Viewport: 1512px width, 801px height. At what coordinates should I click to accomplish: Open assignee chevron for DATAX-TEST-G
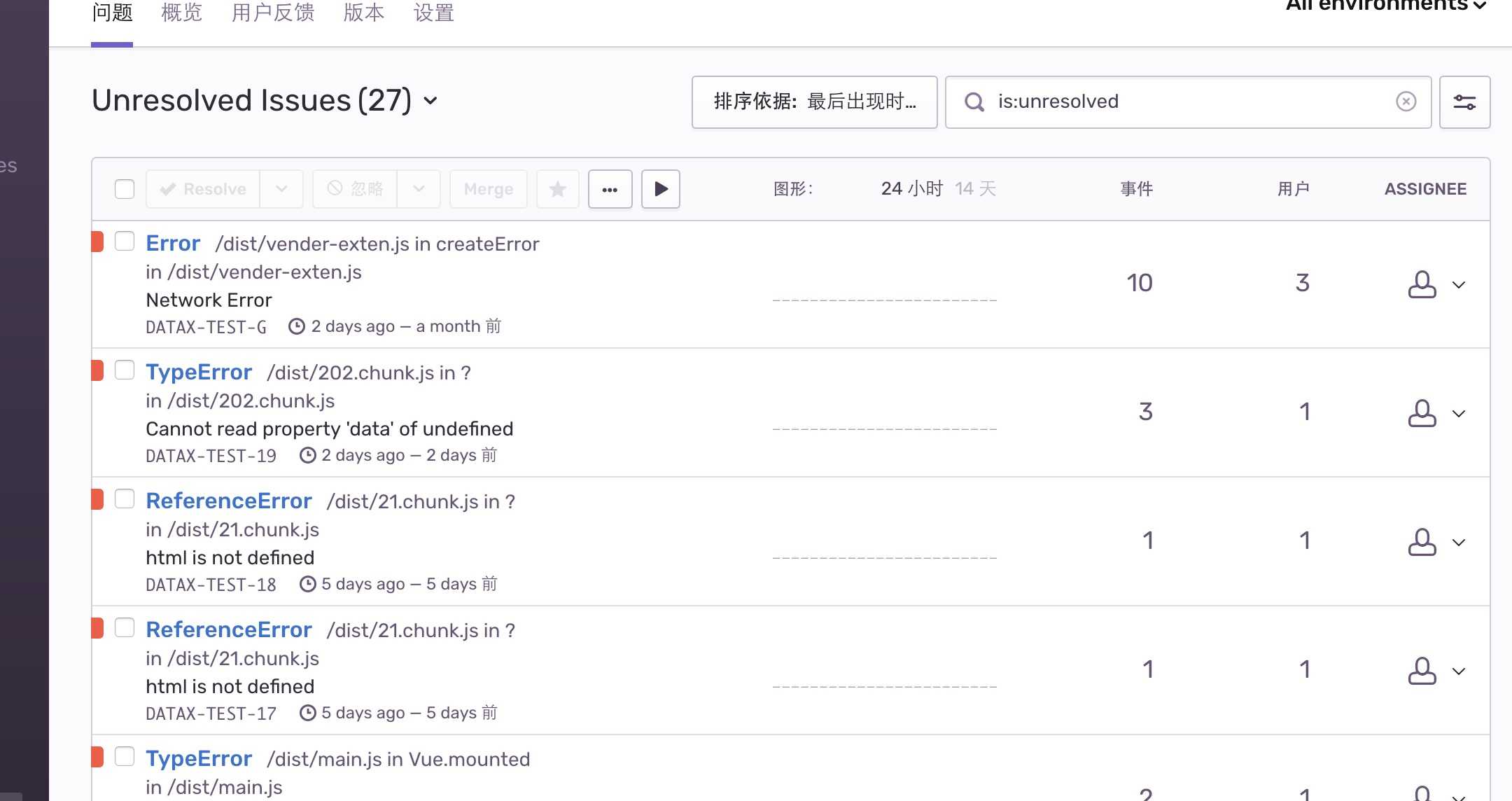click(x=1459, y=285)
